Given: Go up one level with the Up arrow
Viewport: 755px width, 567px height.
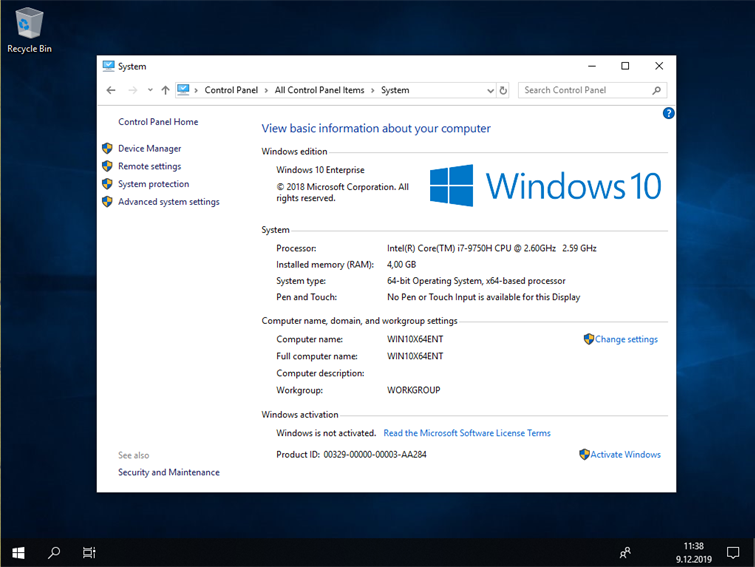Looking at the screenshot, I should click(165, 90).
